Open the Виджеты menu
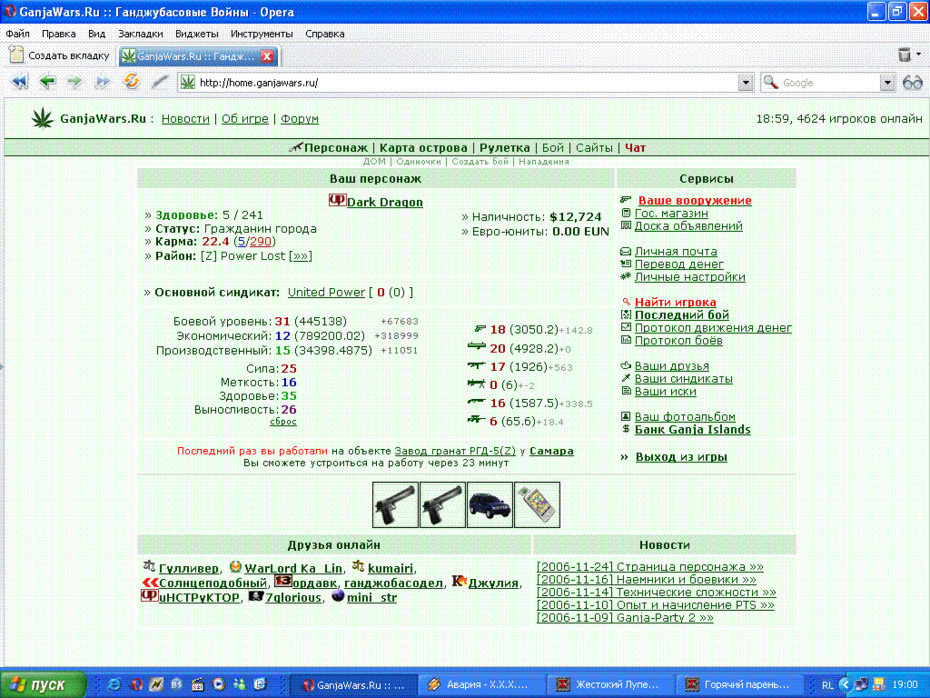Image resolution: width=930 pixels, height=698 pixels. pos(196,34)
